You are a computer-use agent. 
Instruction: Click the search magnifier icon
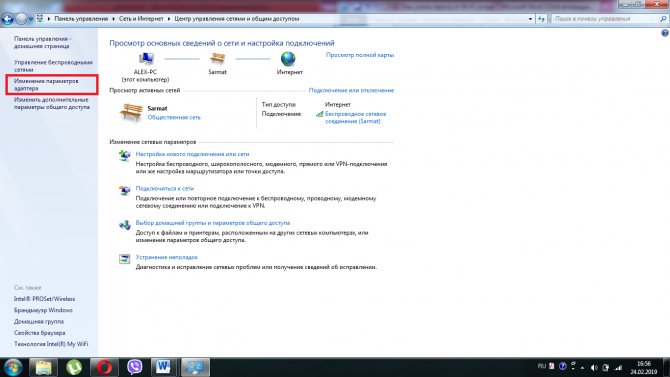pos(663,19)
